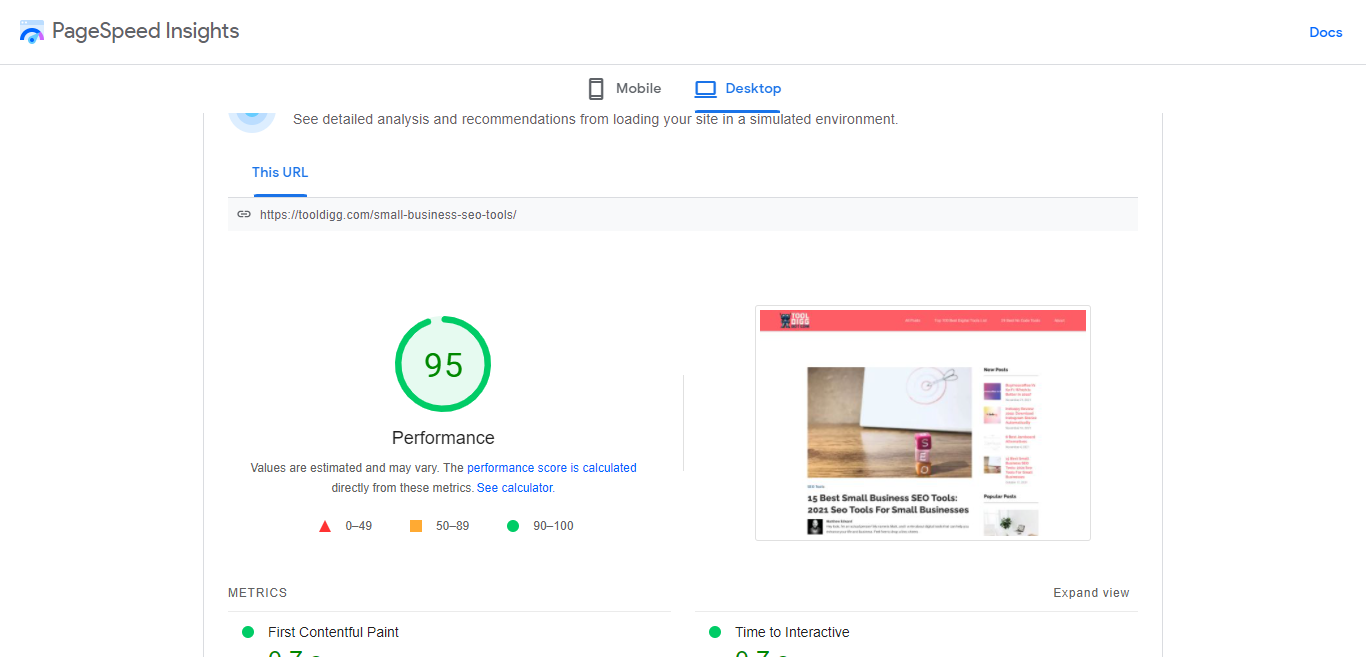Click the tooldigg.com URL text
This screenshot has height=657, width=1366.
388,214
